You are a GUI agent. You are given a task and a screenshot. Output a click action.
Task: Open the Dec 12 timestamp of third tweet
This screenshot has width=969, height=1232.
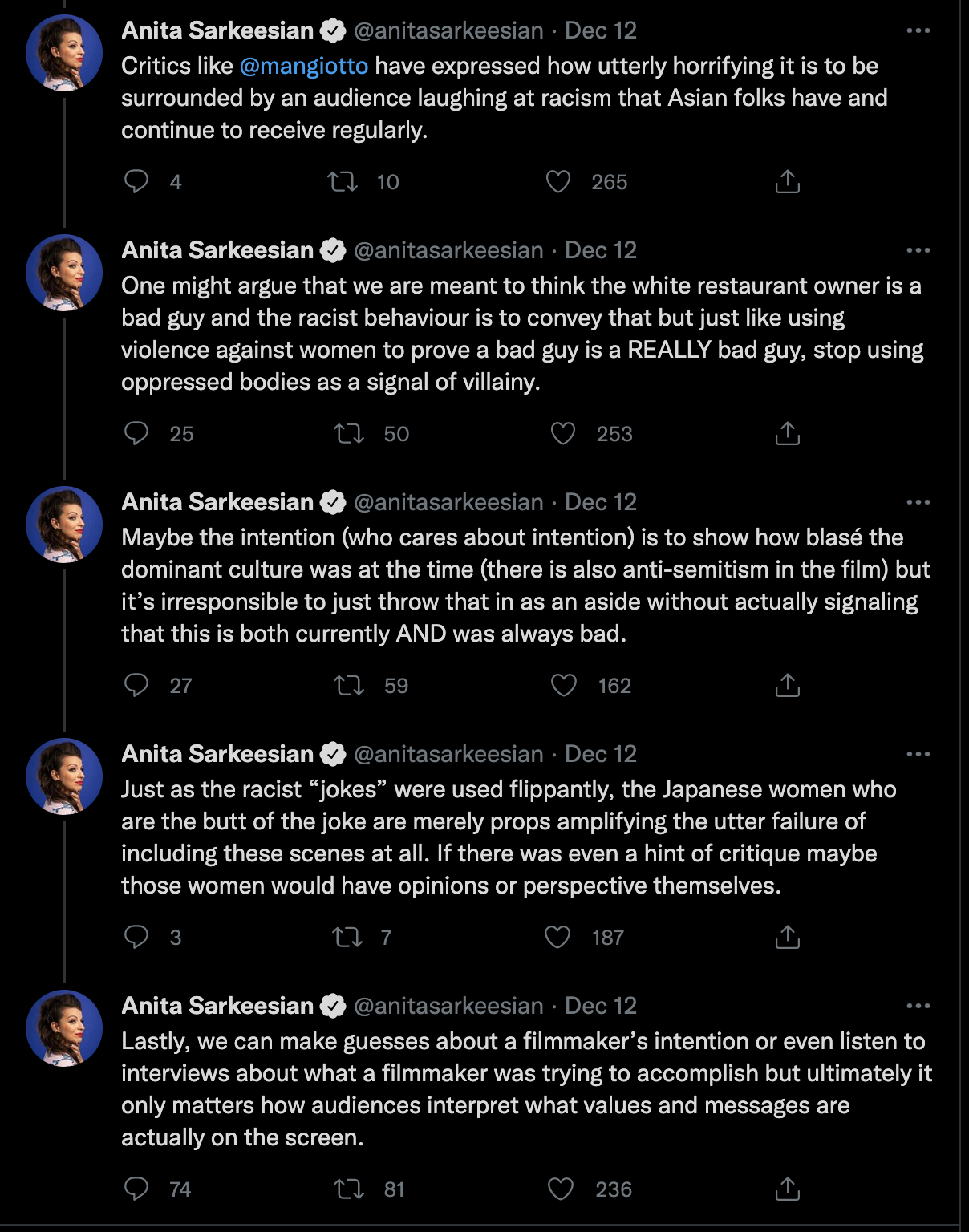tap(601, 502)
